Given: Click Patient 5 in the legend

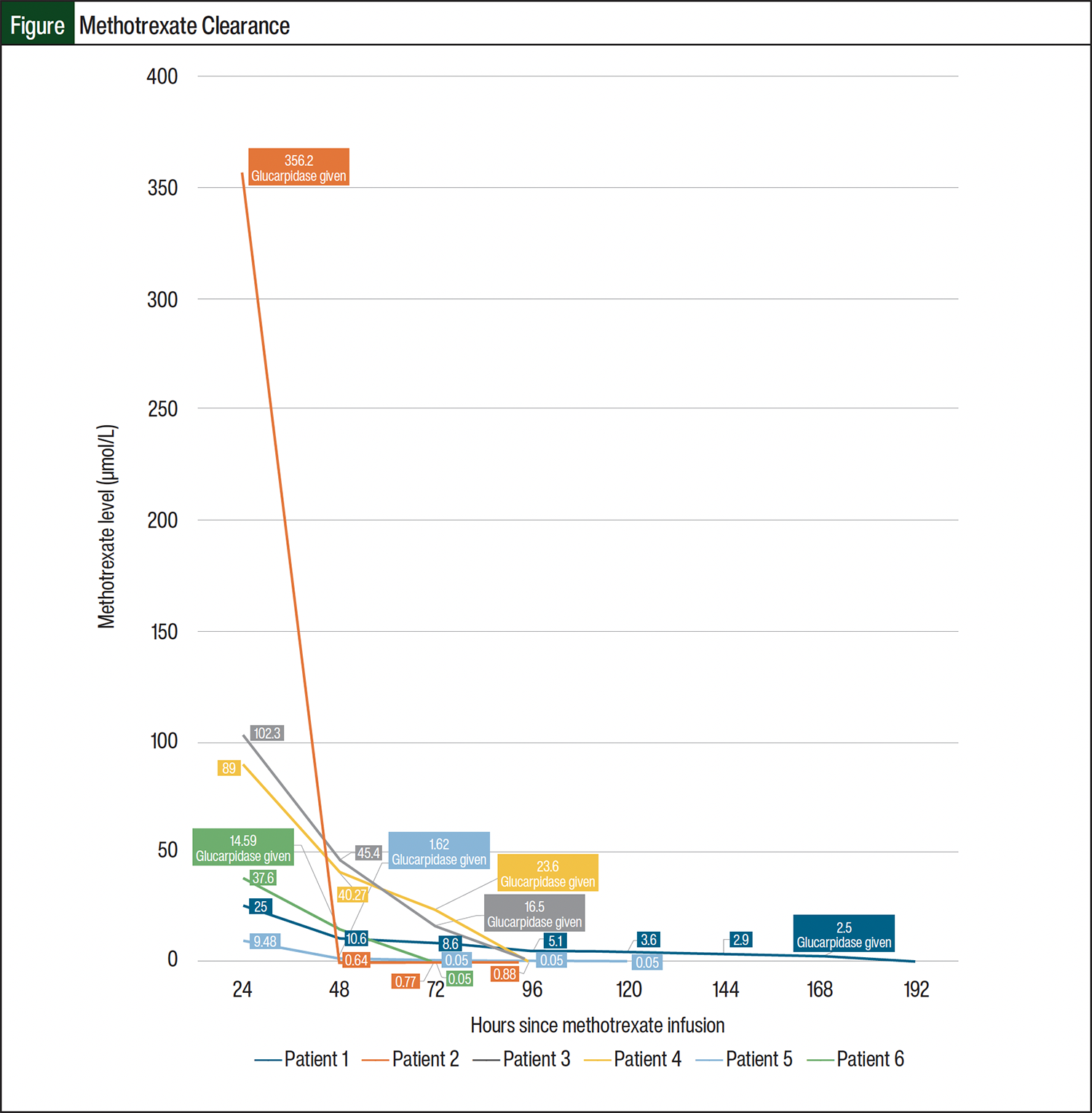Looking at the screenshot, I should point(744,1059).
